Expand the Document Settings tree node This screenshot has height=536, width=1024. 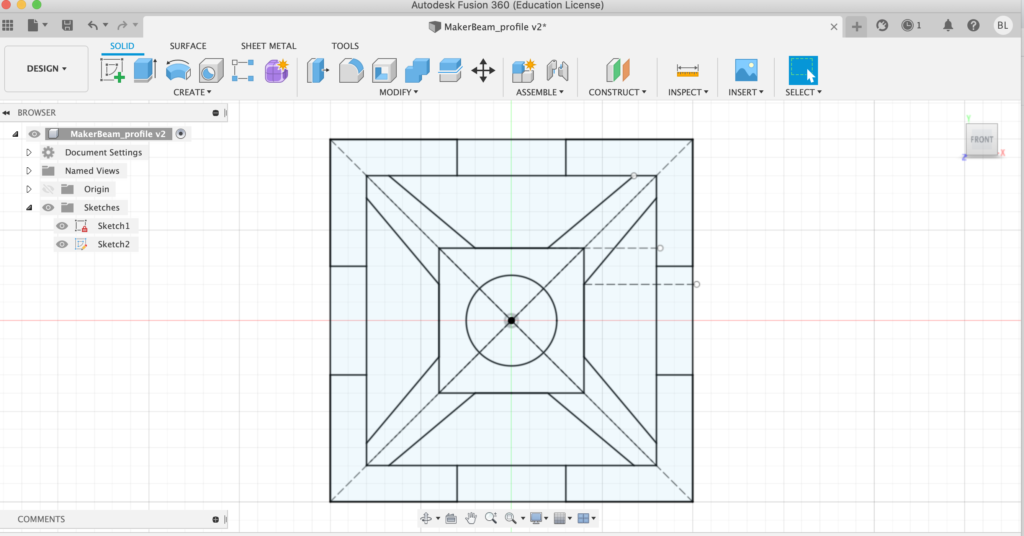29,153
